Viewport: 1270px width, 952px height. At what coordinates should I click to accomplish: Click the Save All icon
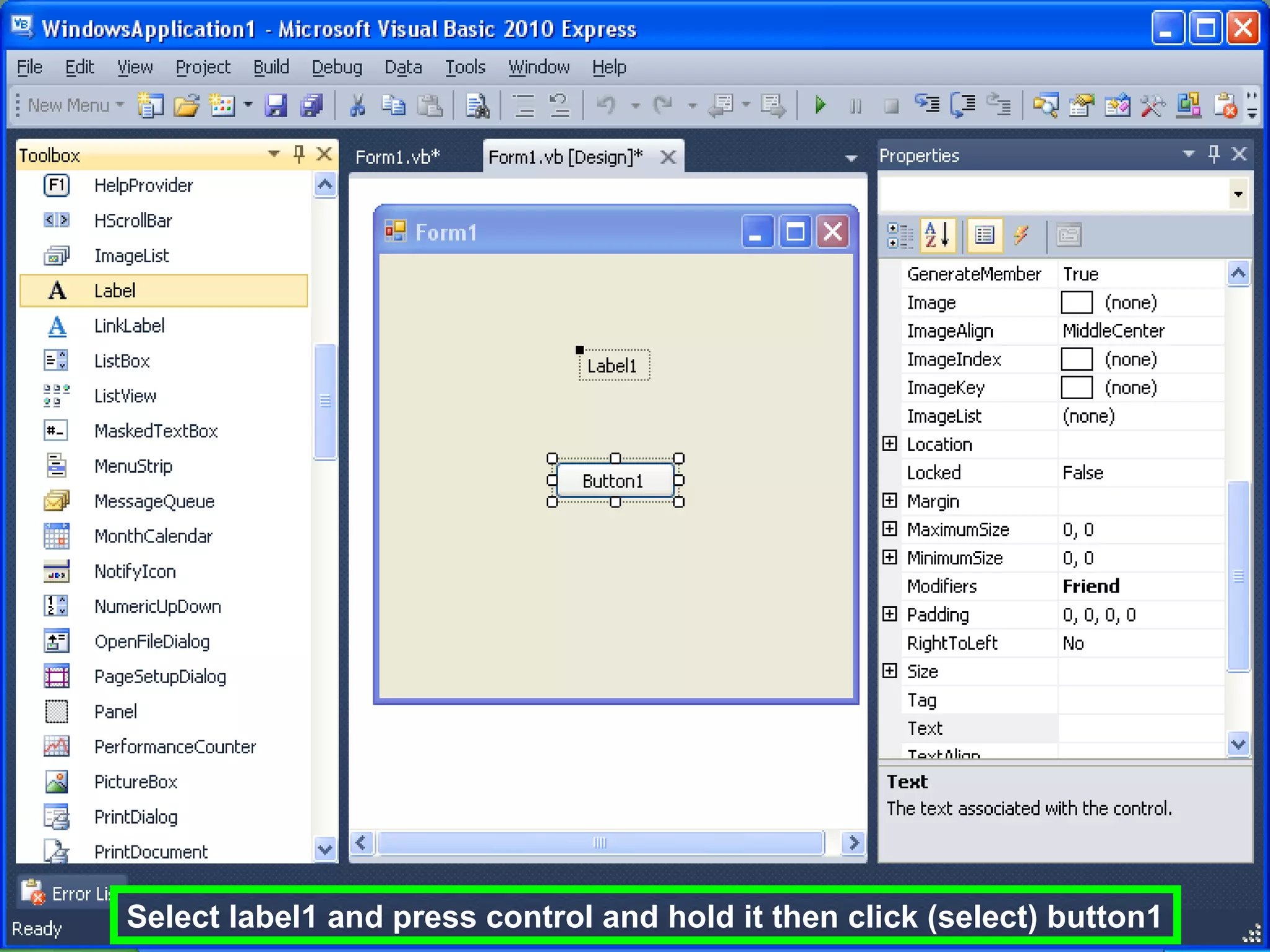click(311, 105)
